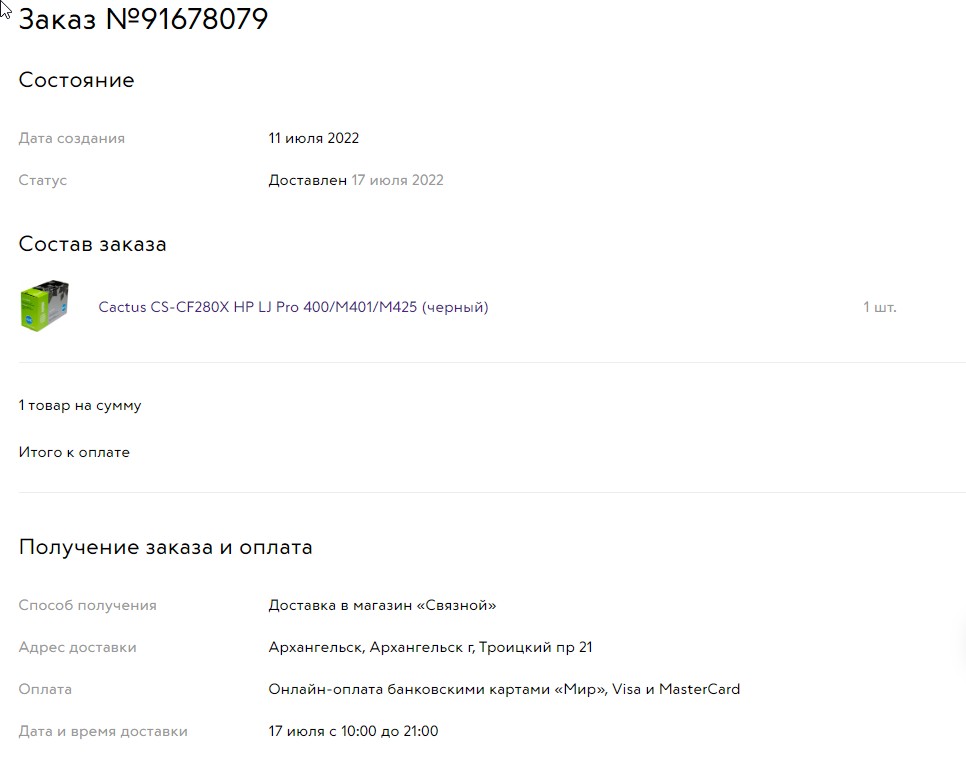Image resolution: width=966 pixels, height=775 pixels.
Task: Click the Состояние section heading
Action: (x=76, y=80)
